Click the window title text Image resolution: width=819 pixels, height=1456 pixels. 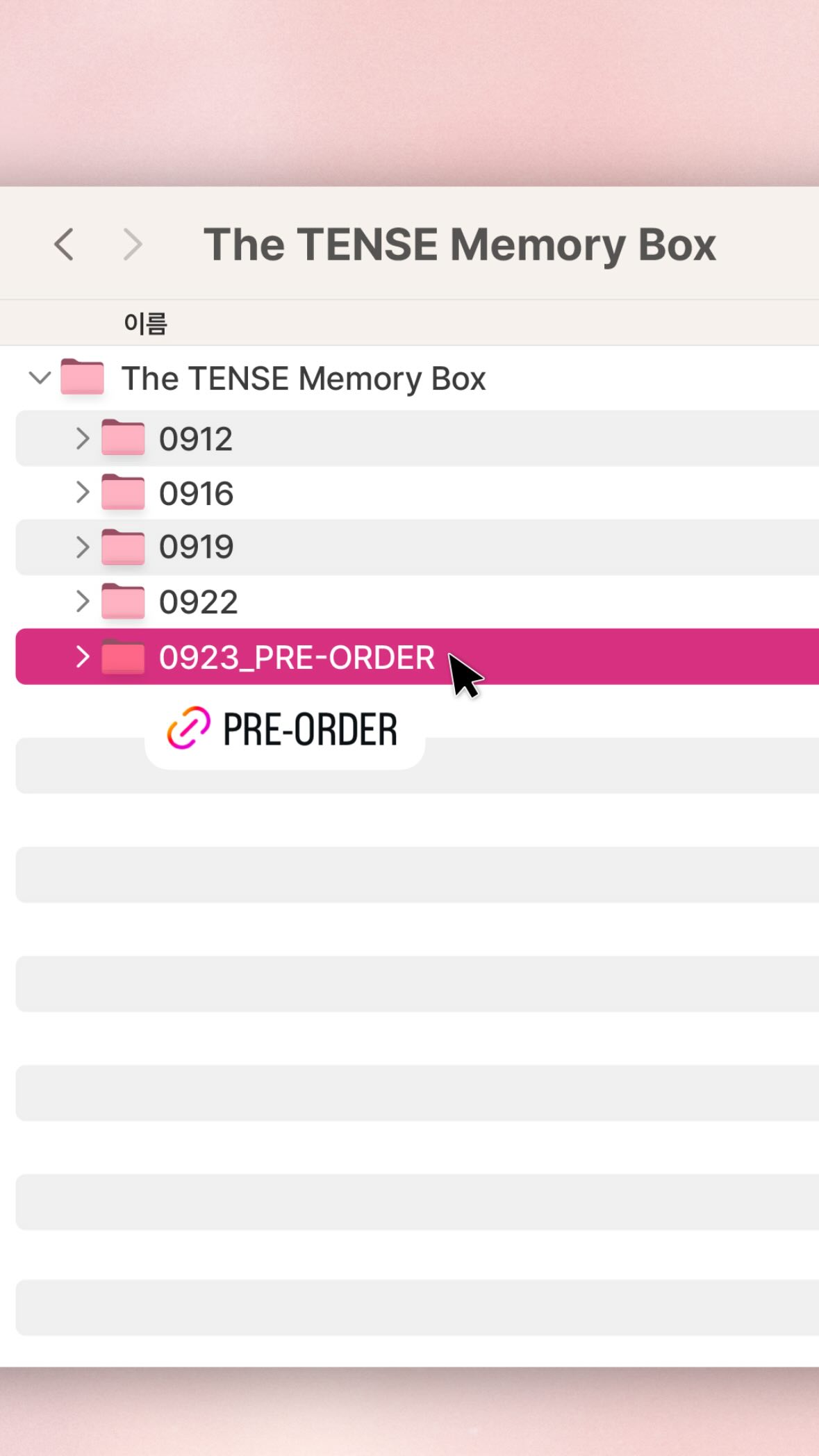coord(459,245)
